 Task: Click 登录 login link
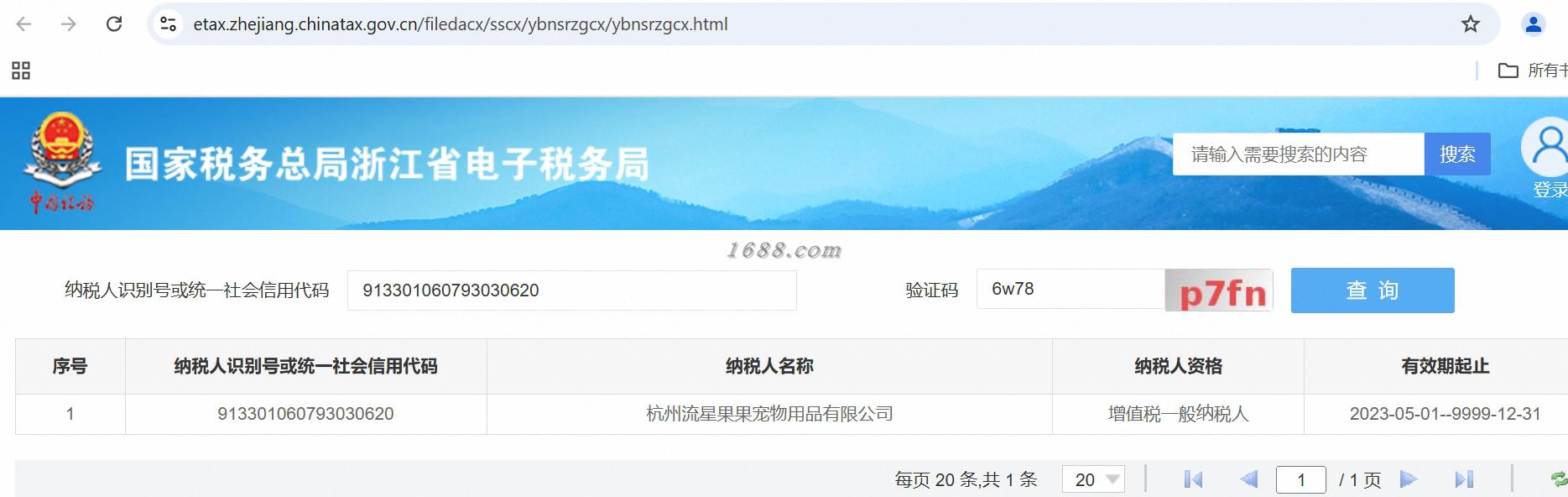(1550, 191)
